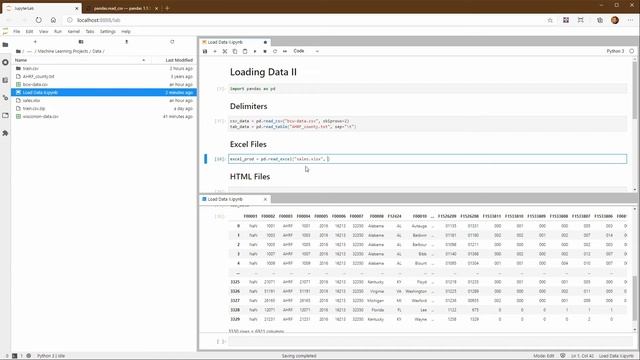Viewport: 640px width, 360px height.
Task: Open the View menu
Action: (43, 31)
